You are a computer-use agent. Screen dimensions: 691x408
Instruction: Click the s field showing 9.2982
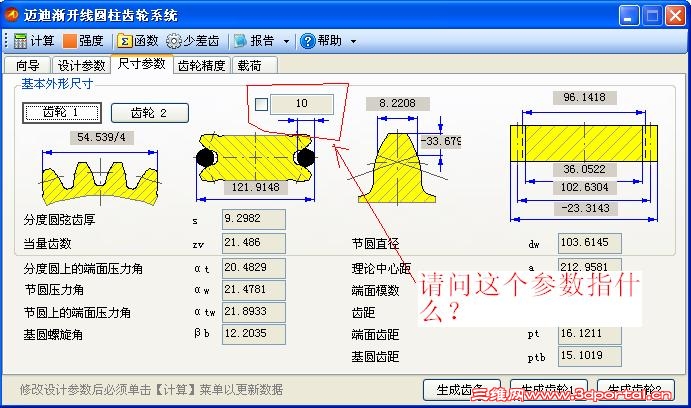pyautogui.click(x=254, y=219)
